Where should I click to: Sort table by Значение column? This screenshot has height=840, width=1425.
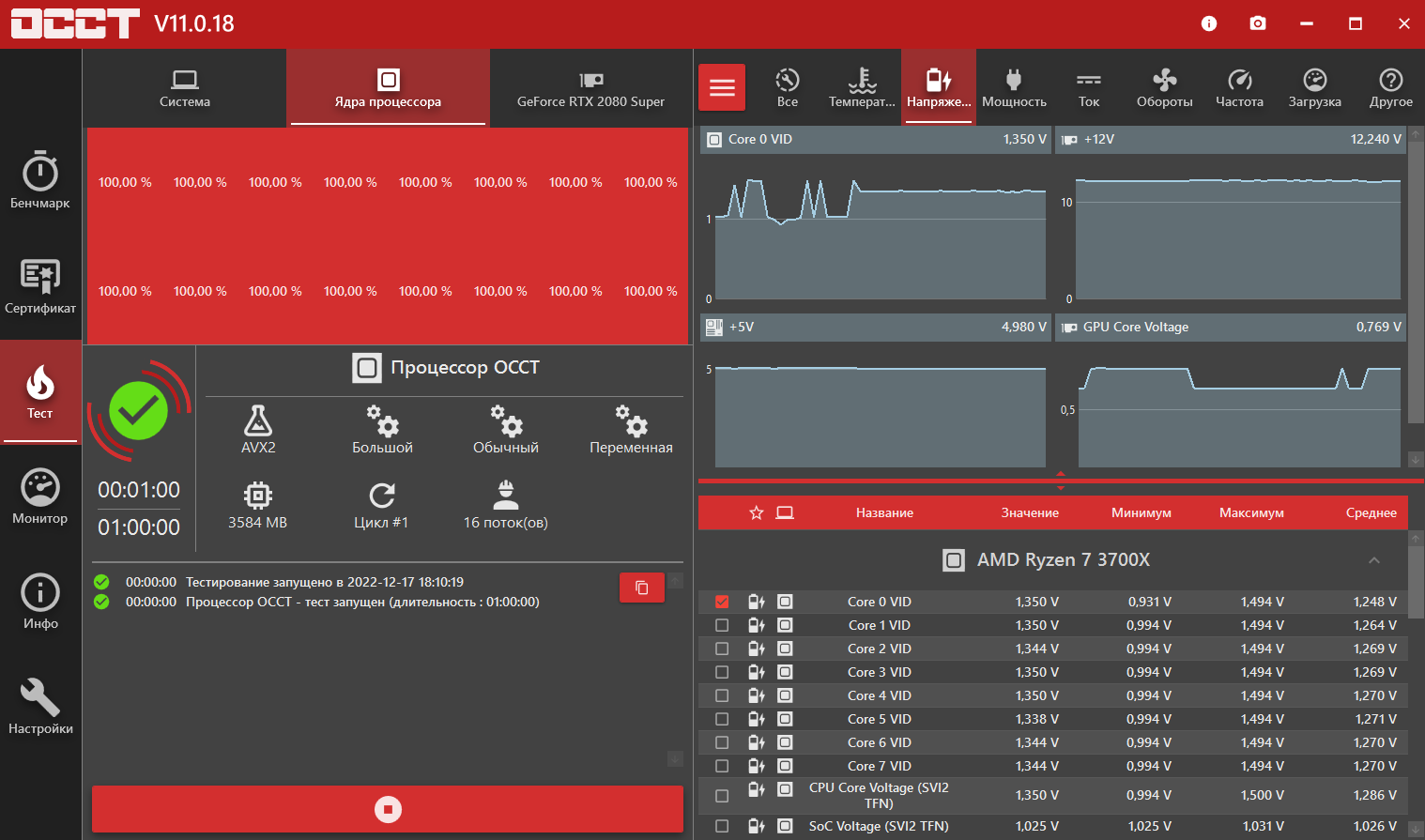point(1030,512)
